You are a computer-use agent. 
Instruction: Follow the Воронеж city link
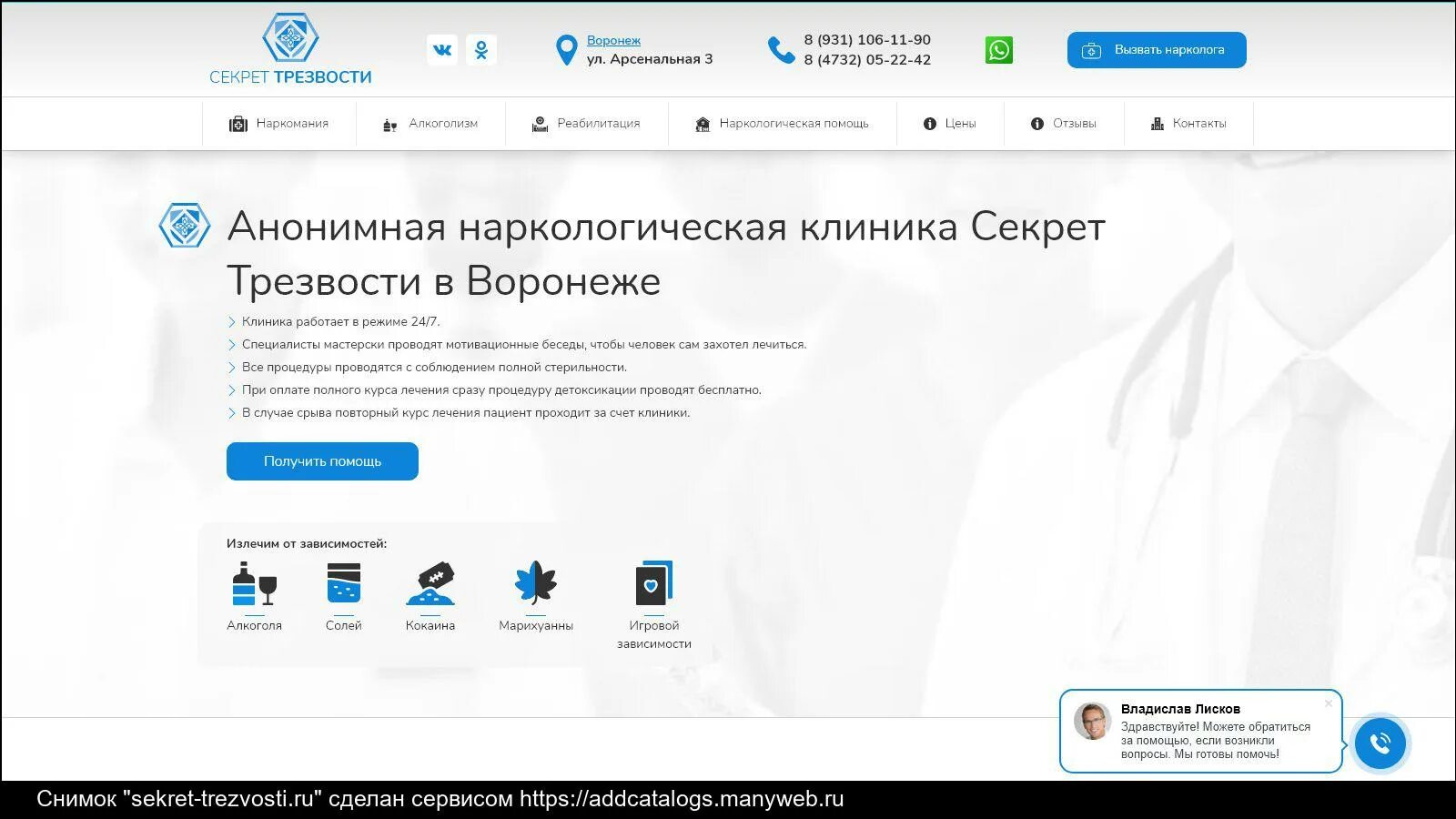click(613, 40)
